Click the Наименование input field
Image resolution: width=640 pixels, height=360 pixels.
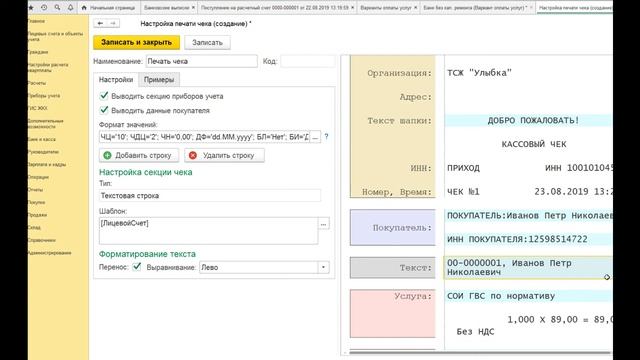point(202,61)
